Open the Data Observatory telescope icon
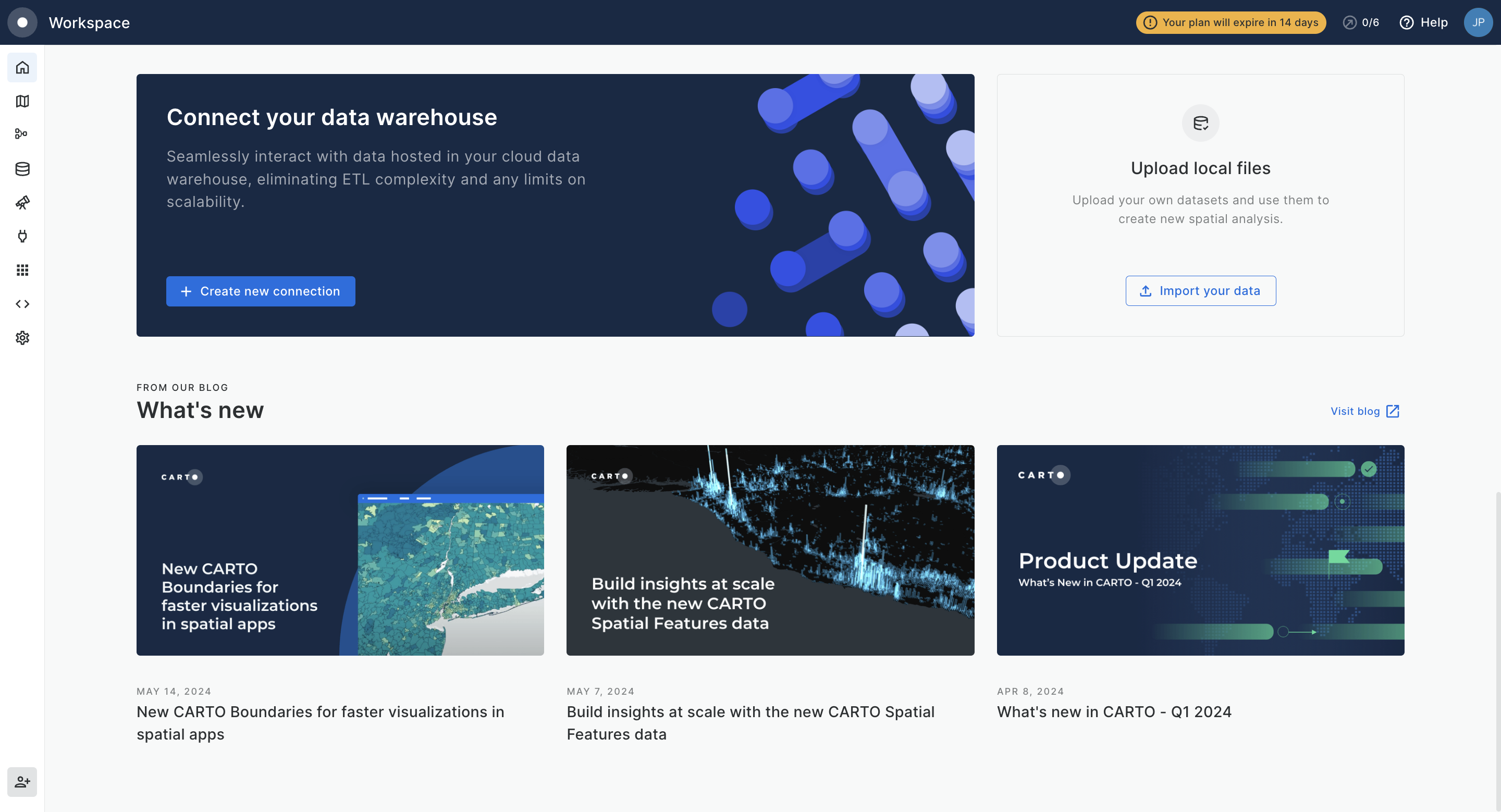Screen dimensions: 1501x812 pyautogui.click(x=22, y=203)
